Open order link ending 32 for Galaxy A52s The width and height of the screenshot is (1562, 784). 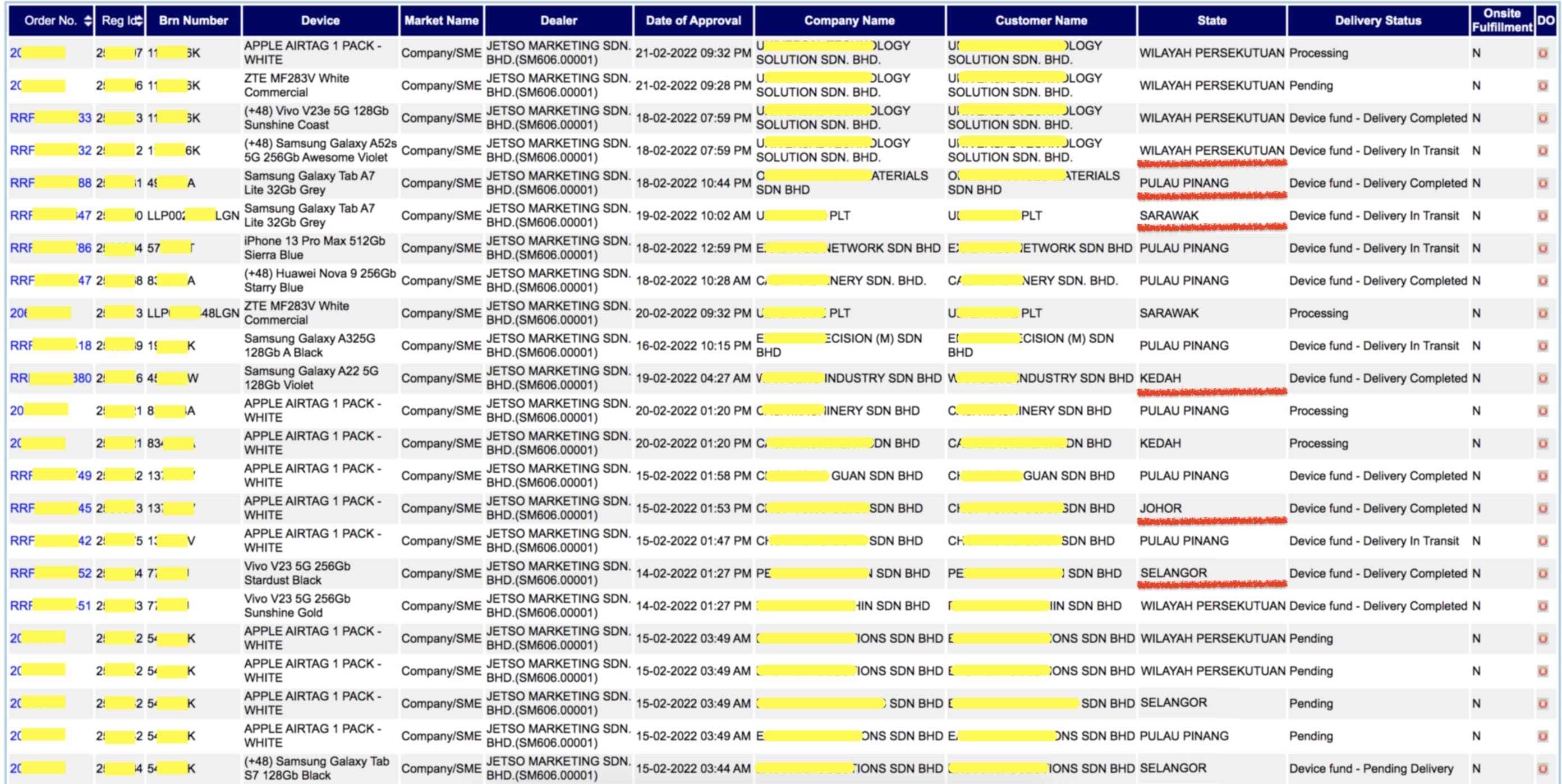tap(51, 151)
